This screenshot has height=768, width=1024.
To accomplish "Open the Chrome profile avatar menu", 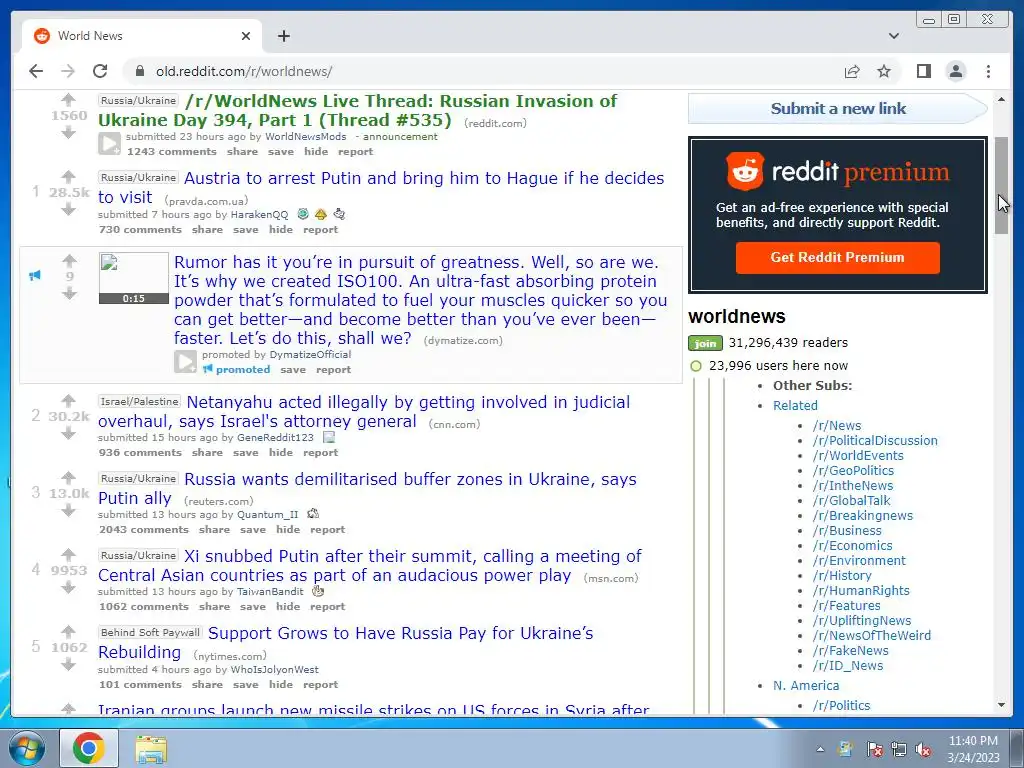I will click(955, 71).
